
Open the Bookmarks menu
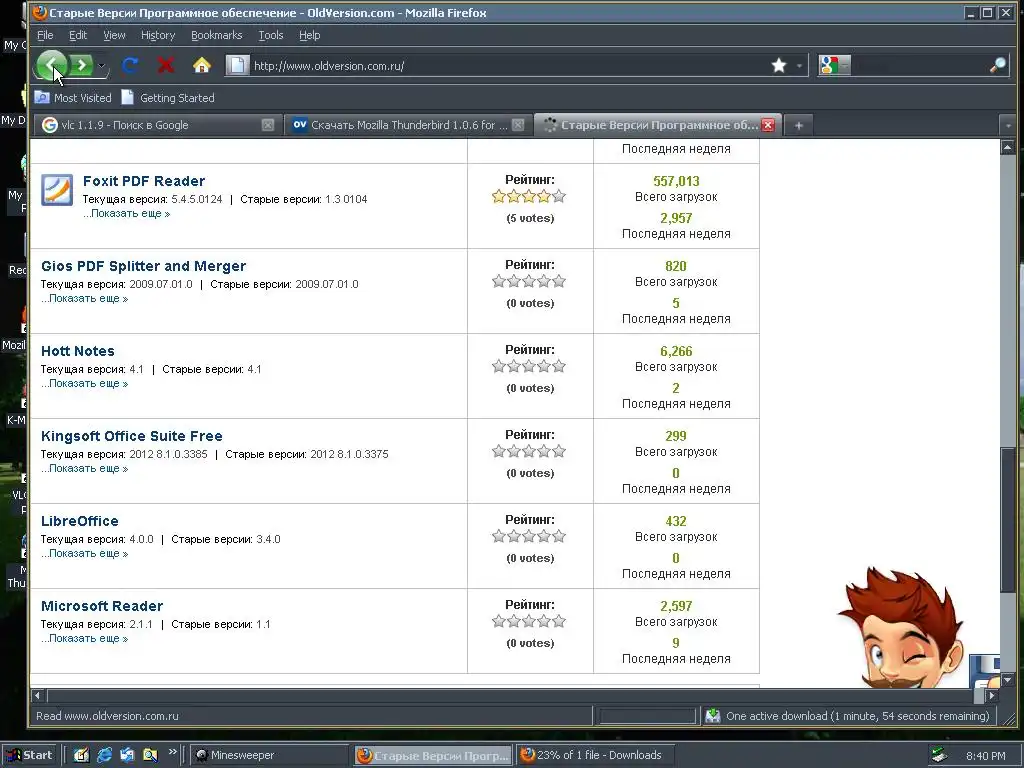(216, 35)
